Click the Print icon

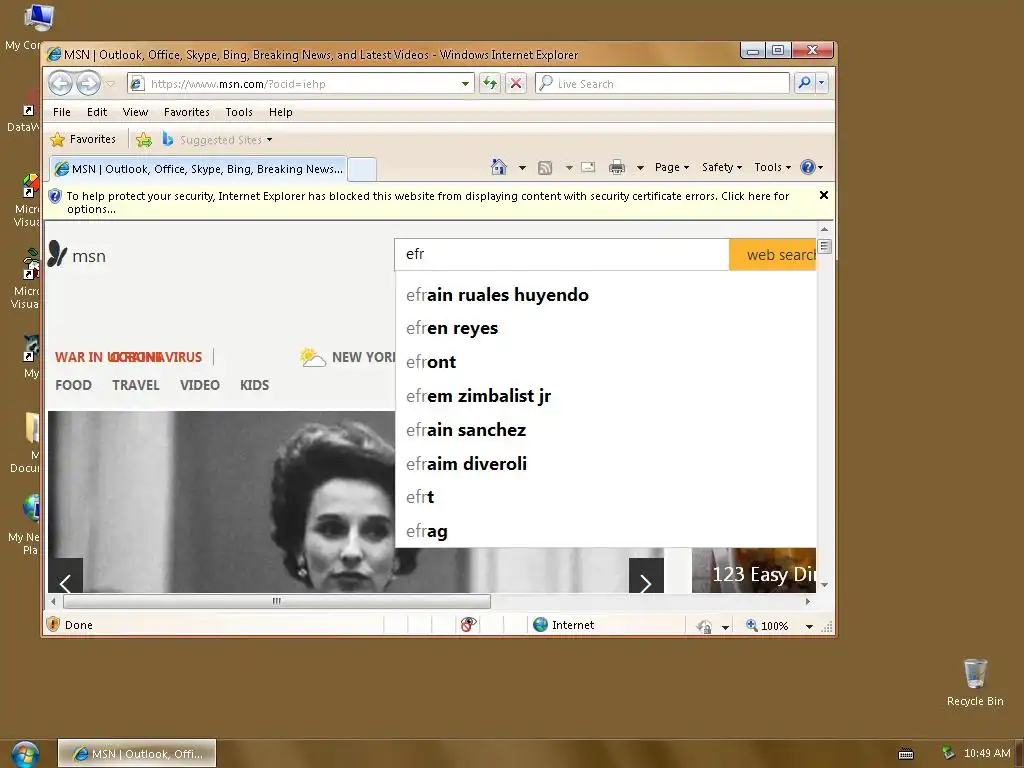(x=616, y=167)
